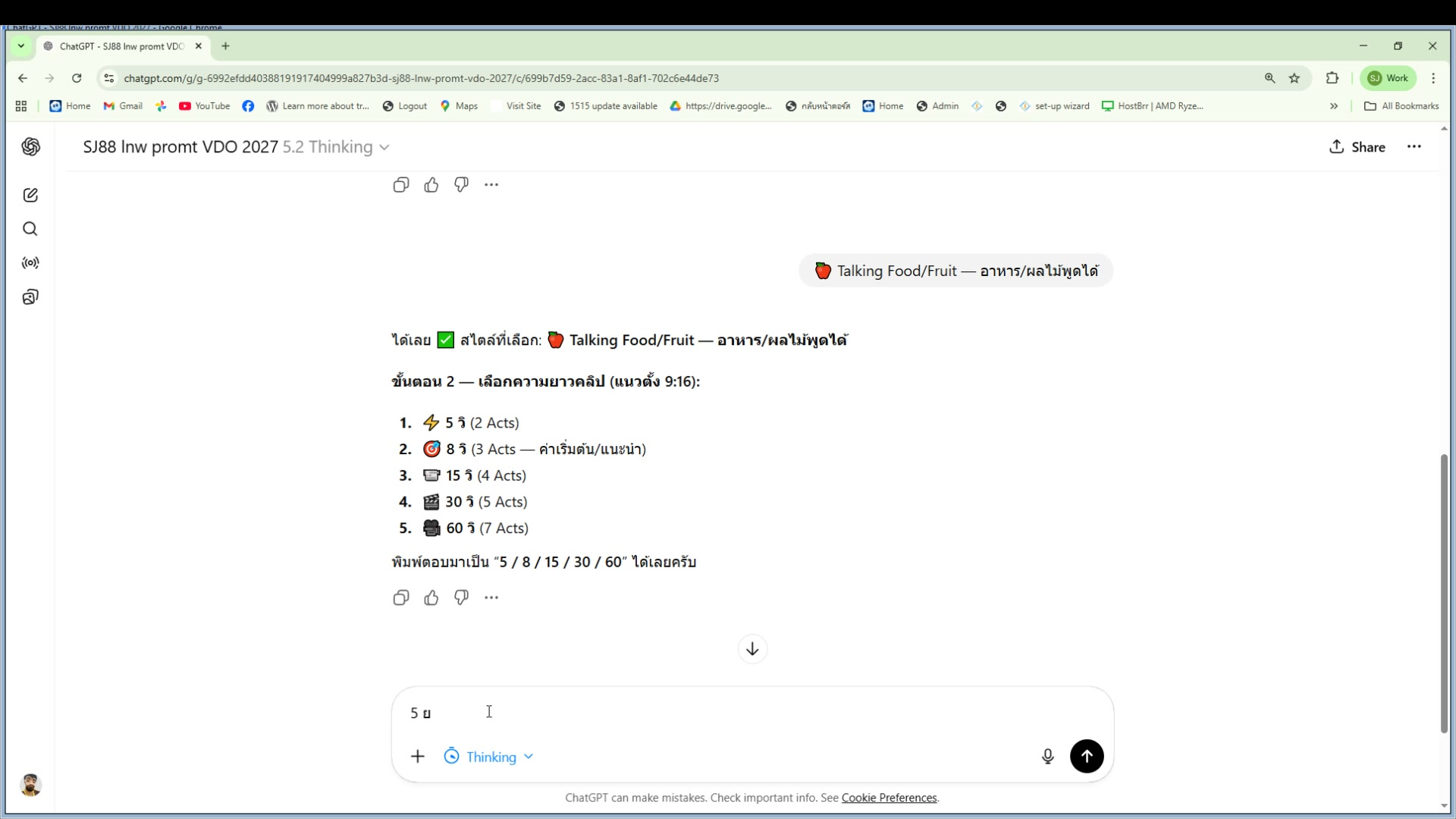Click the Share button
Image resolution: width=1456 pixels, height=819 pixels.
coord(1357,147)
